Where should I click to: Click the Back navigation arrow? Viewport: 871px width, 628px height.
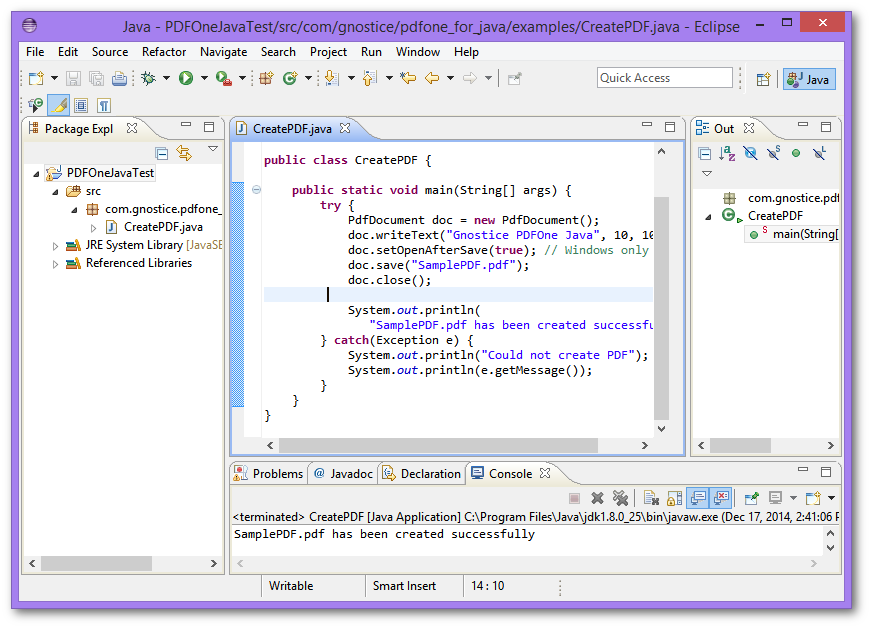coord(432,78)
